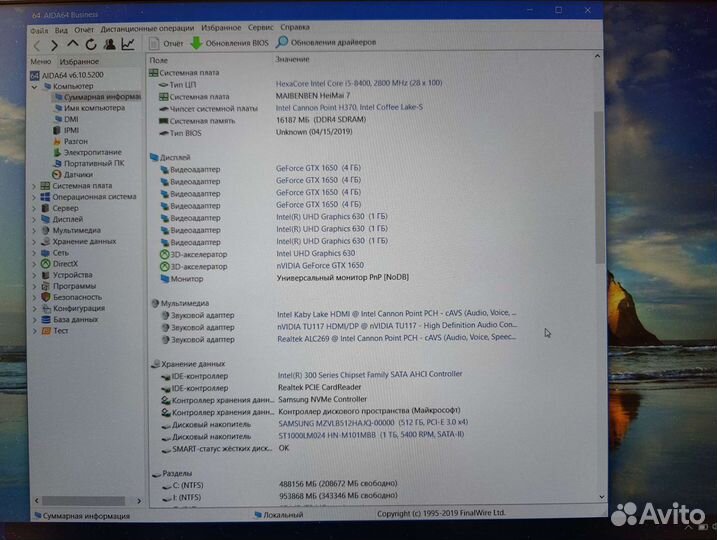Open the Файл menu
The image size is (717, 540).
coord(38,29)
